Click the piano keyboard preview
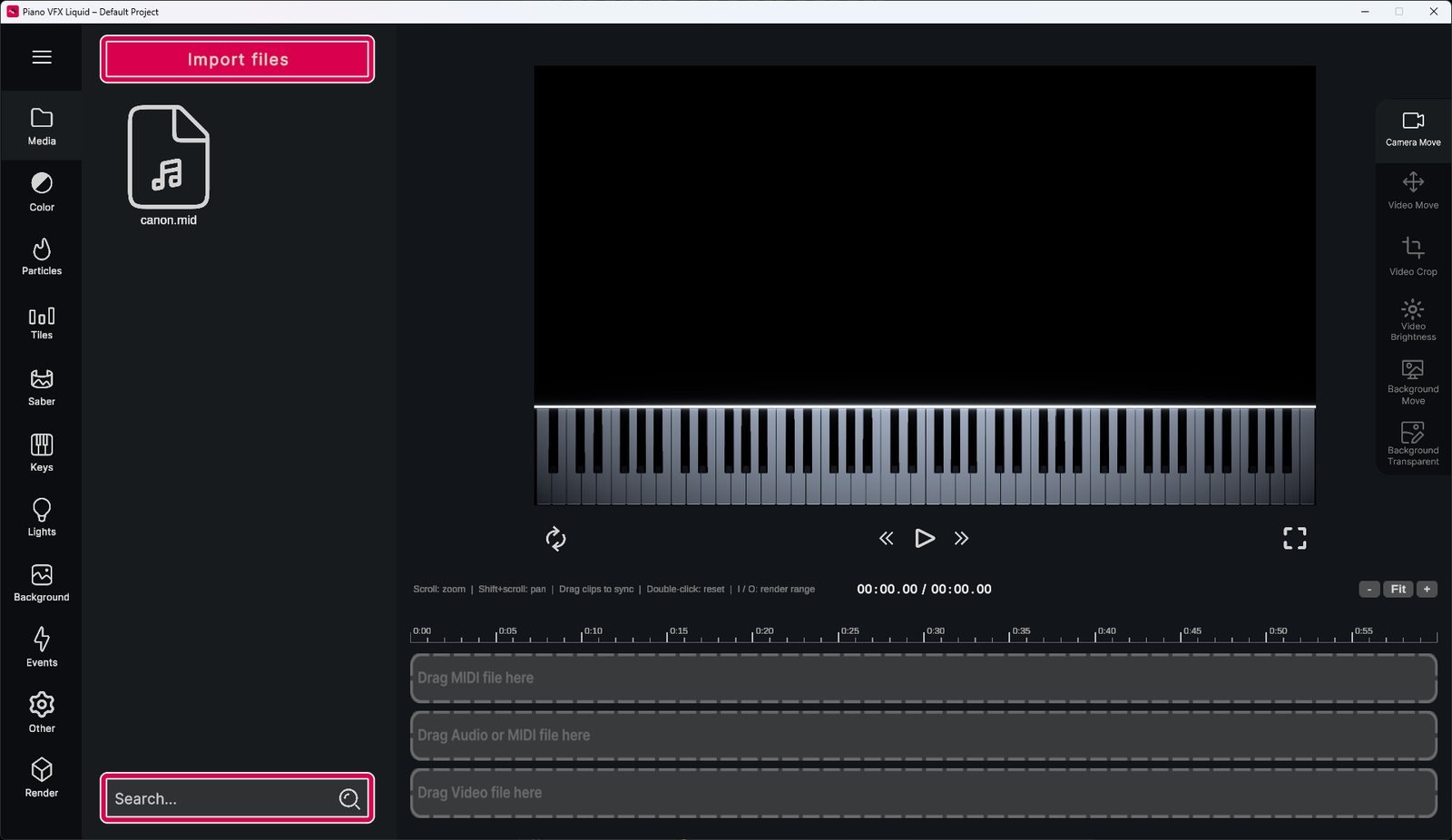This screenshot has width=1452, height=840. click(x=925, y=455)
